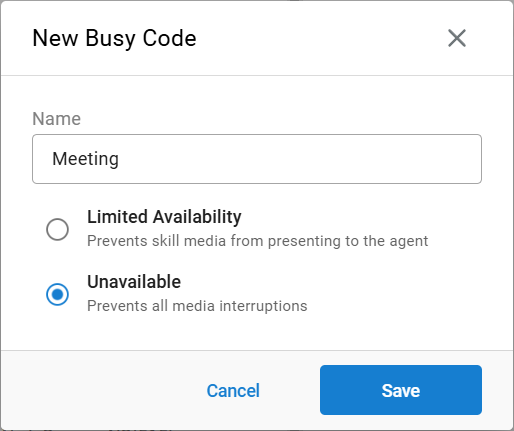Image resolution: width=514 pixels, height=431 pixels.
Task: Save the new busy code
Action: coord(401,390)
